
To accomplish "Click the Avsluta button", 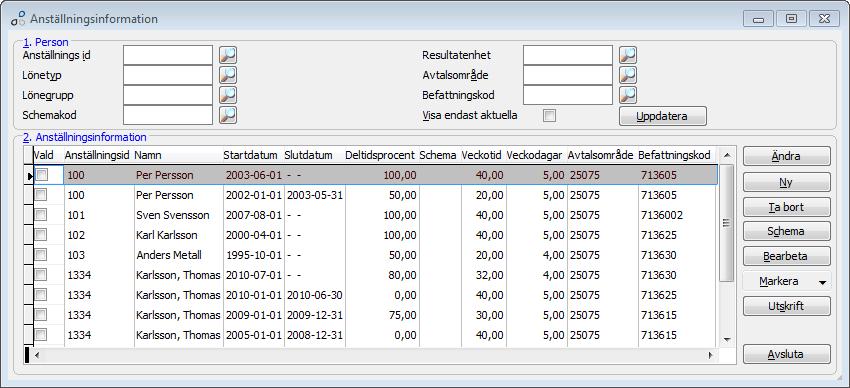I will pos(787,354).
